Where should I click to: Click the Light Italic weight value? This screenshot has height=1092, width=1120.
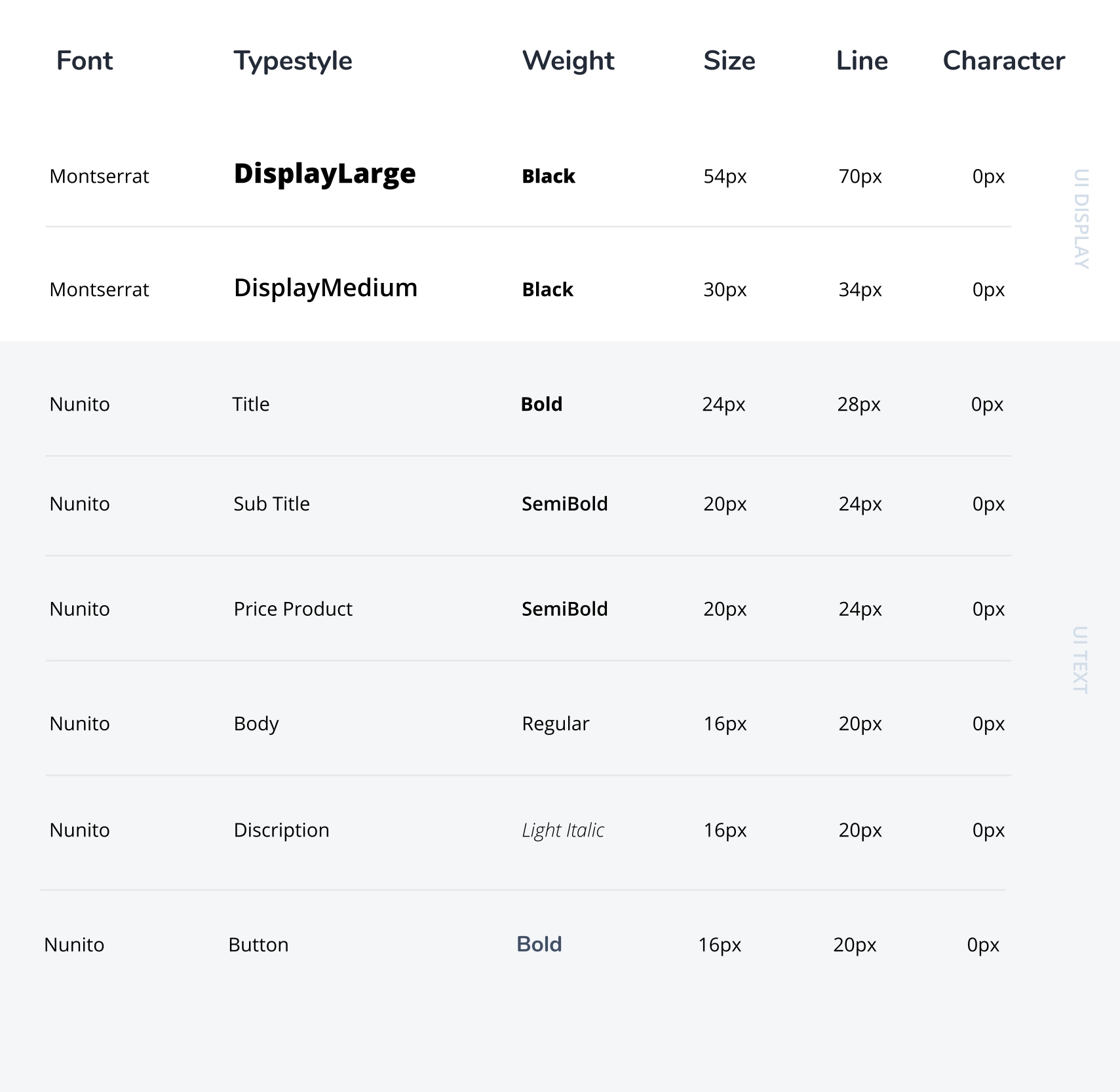(x=563, y=831)
